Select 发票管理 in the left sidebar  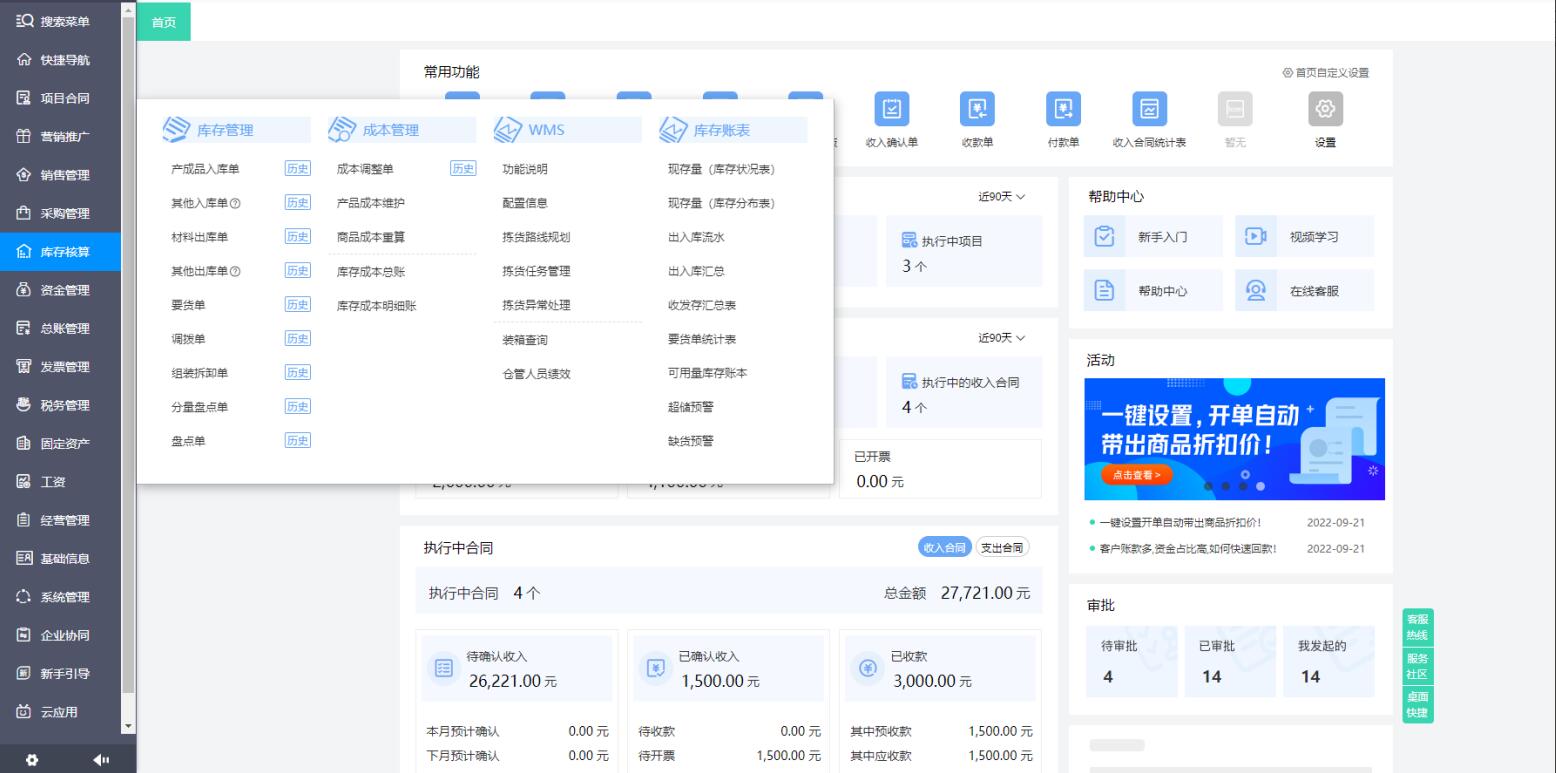pos(60,366)
